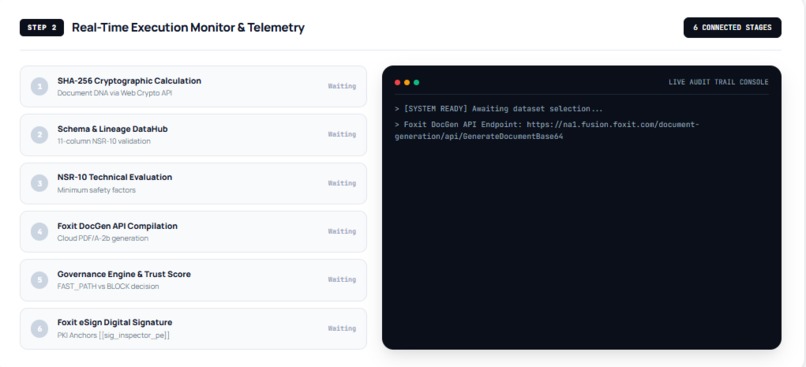Click the step 2 number circle icon
Viewport: 806px width, 367px height.
click(x=40, y=135)
